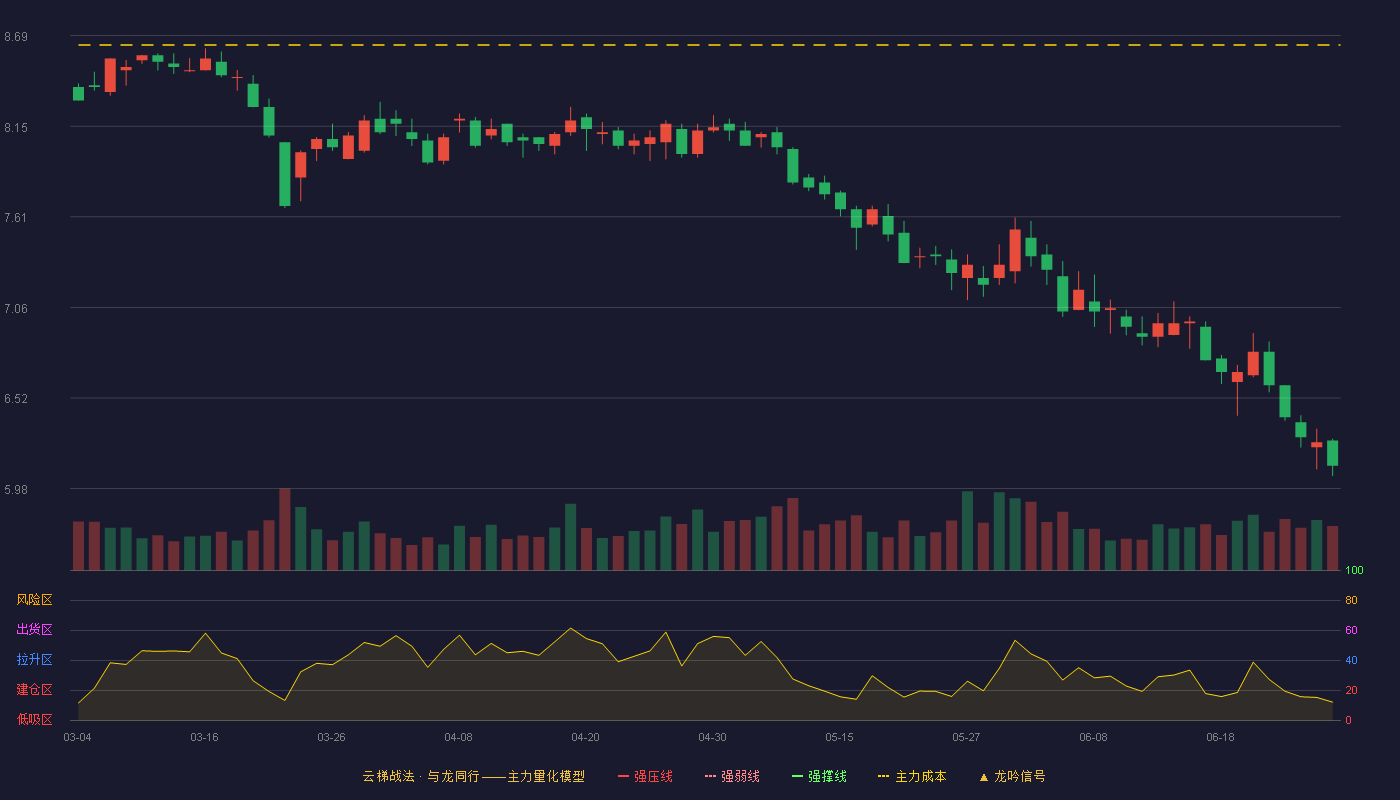
Task: Toggle the 主力成本 legend entry
Action: click(912, 776)
